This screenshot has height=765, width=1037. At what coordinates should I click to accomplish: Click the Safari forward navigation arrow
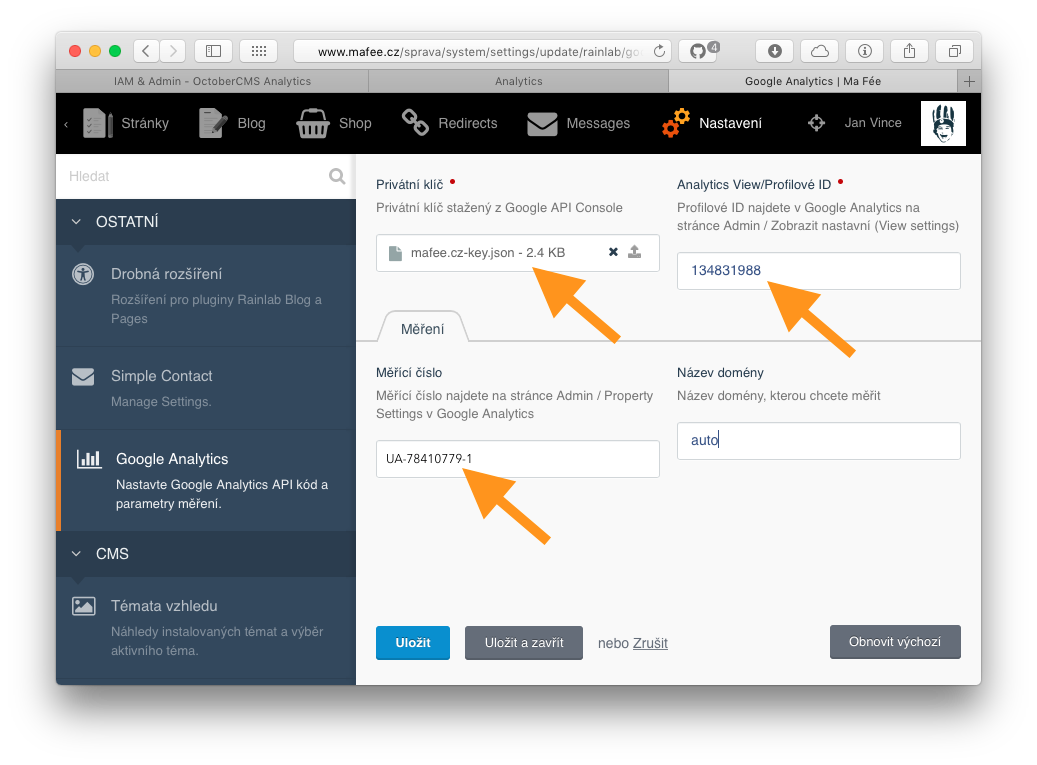[x=173, y=51]
